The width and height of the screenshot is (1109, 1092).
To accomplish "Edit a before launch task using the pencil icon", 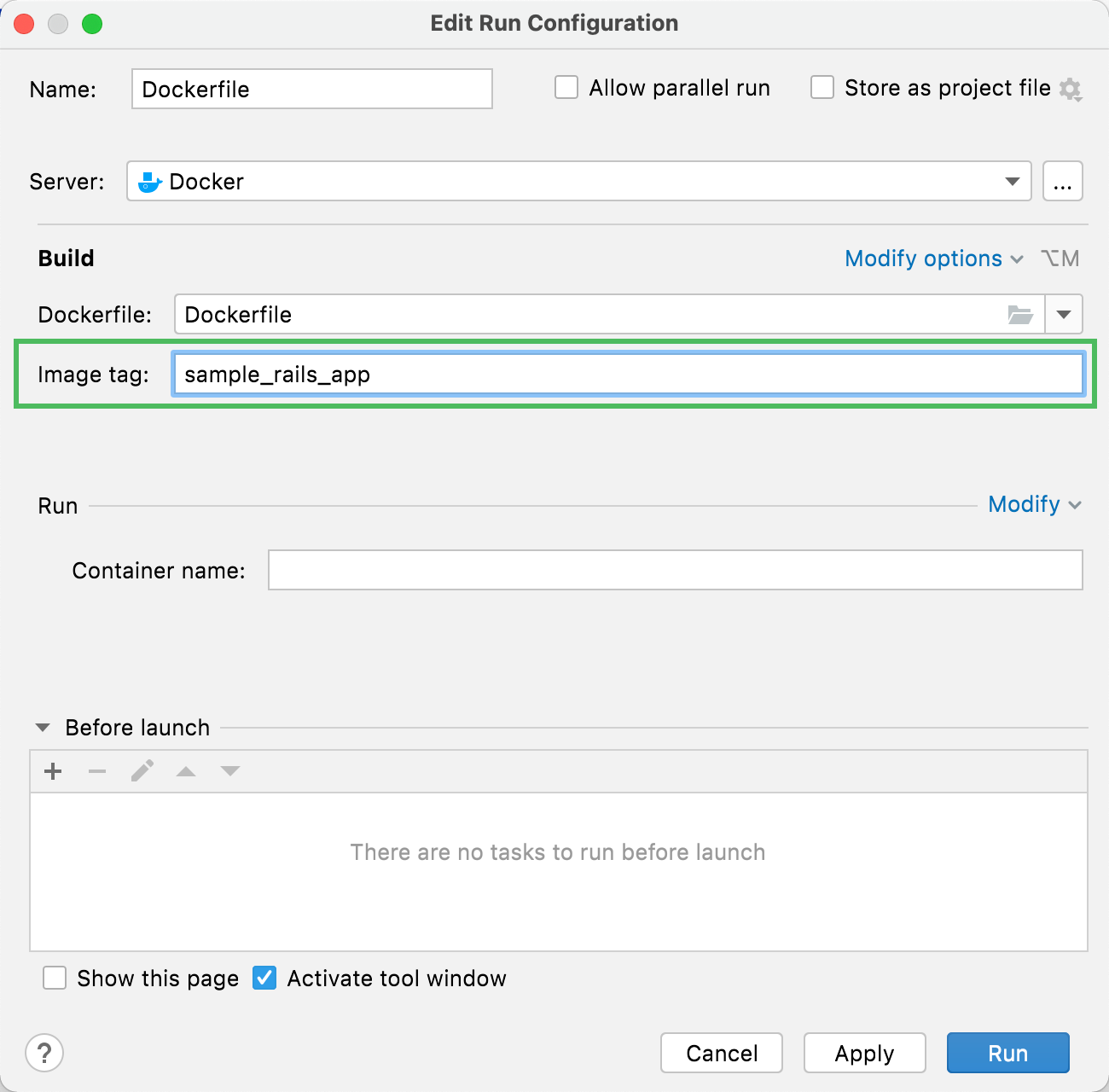I will [x=142, y=770].
